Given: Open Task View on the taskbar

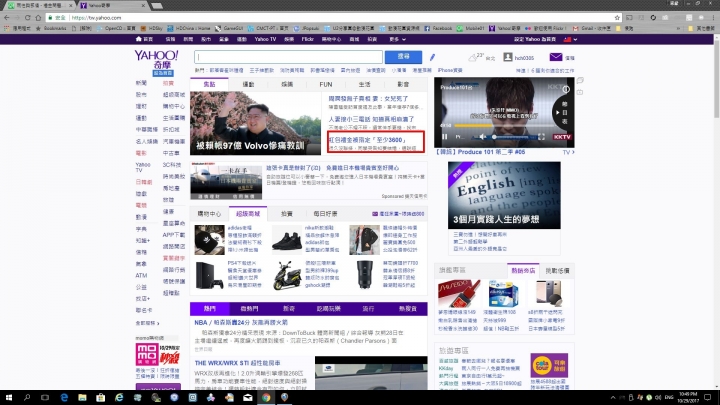Looking at the screenshot, I should click(45, 397).
